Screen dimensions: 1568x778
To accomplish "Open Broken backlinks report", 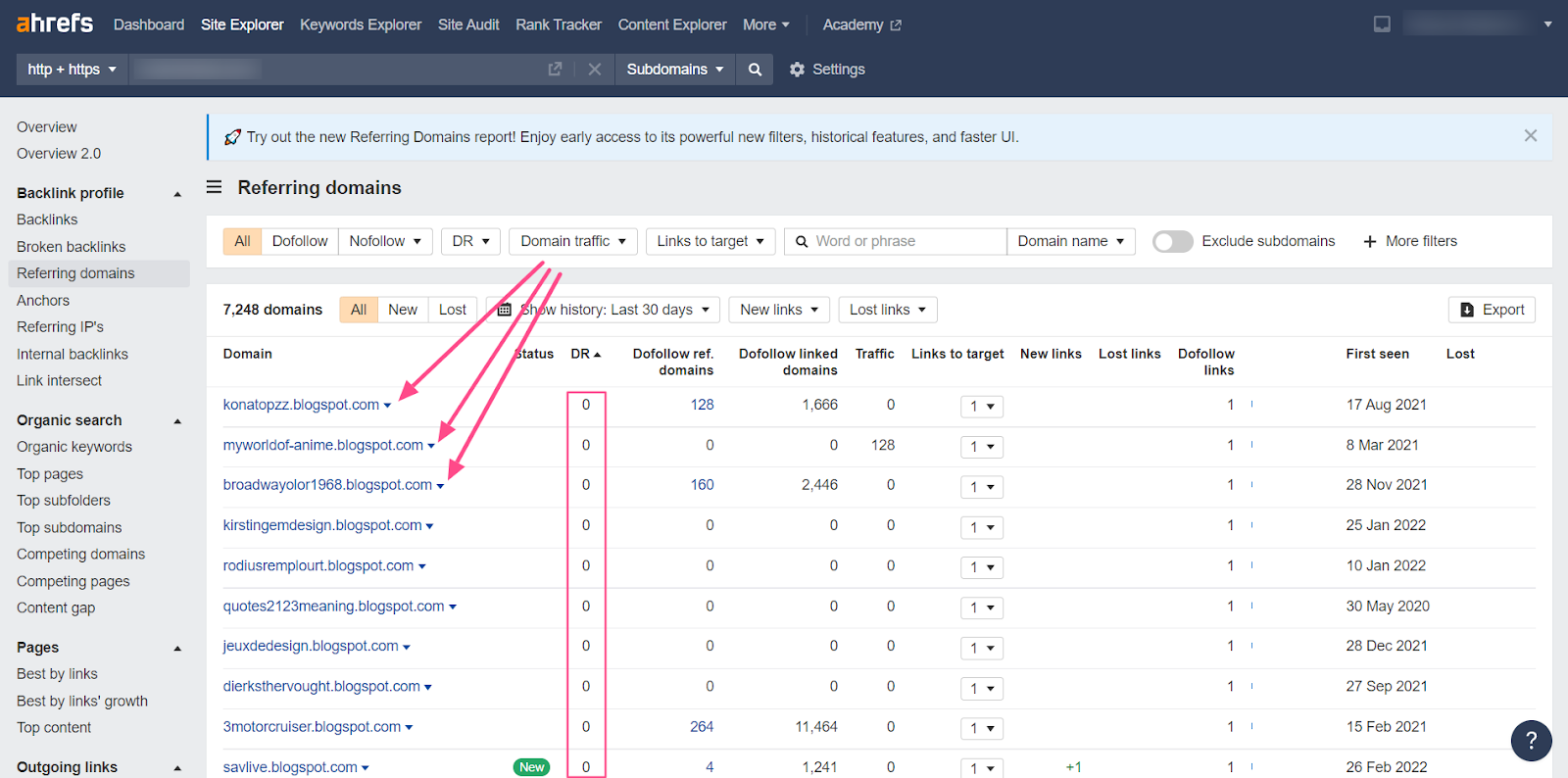I will tap(71, 247).
